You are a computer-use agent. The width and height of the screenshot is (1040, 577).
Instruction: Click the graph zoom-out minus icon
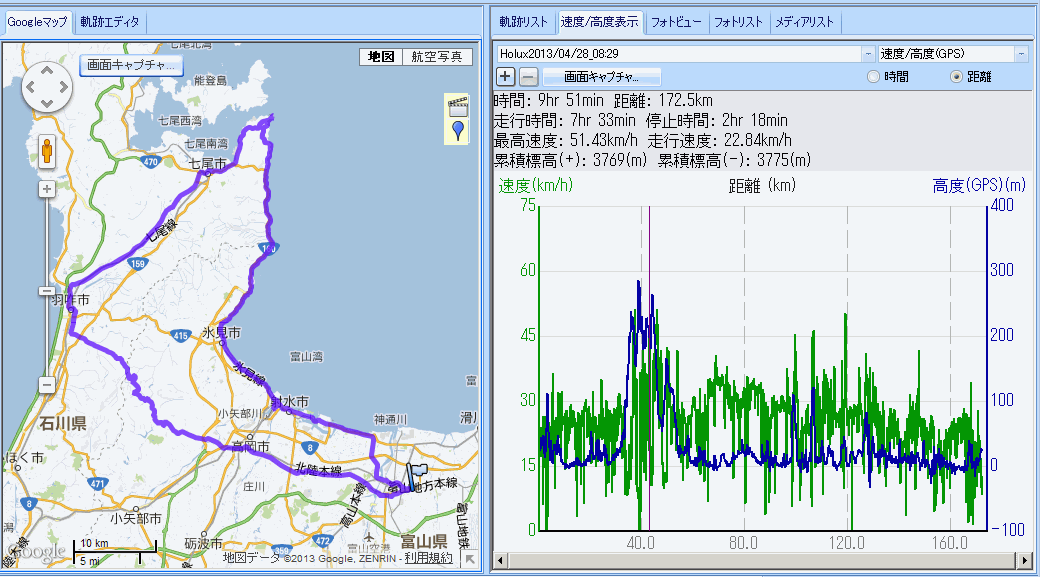click(529, 76)
